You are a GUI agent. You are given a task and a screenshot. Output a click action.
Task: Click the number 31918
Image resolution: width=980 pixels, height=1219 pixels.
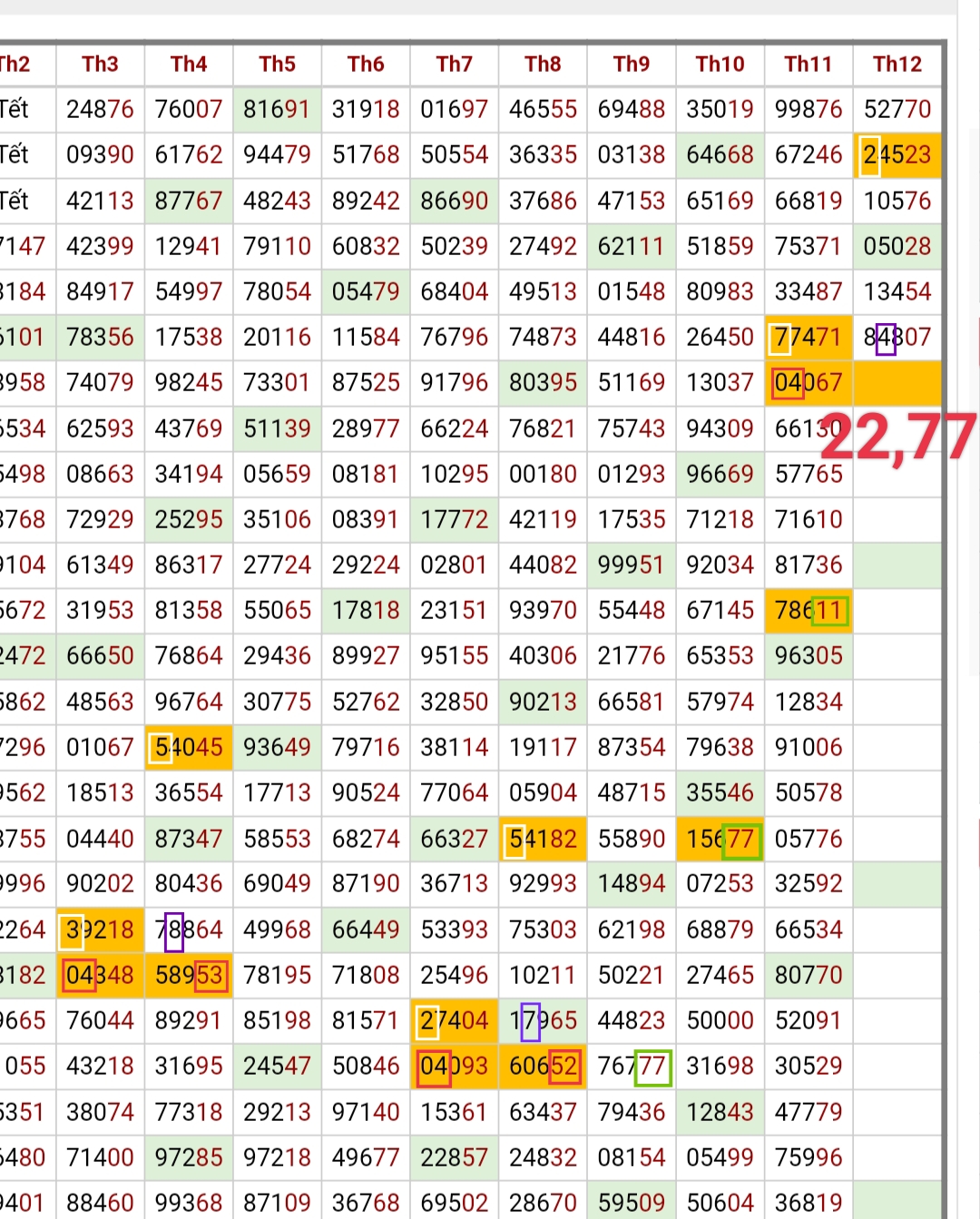pos(366,109)
